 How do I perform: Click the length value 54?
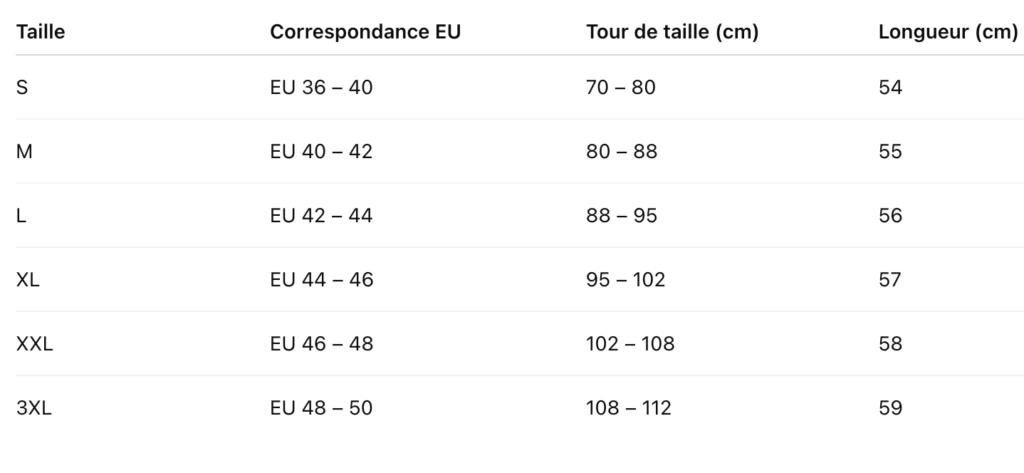pos(890,87)
